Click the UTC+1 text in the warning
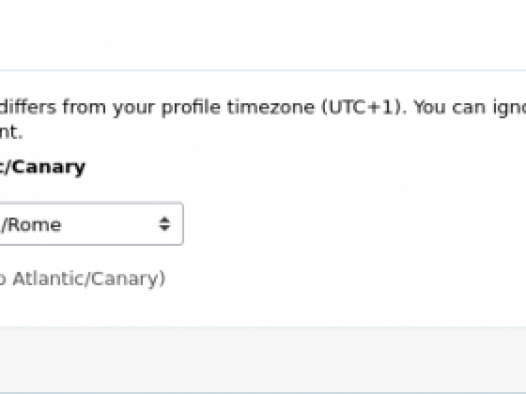Viewport: 526px width, 394px height. pos(362,107)
